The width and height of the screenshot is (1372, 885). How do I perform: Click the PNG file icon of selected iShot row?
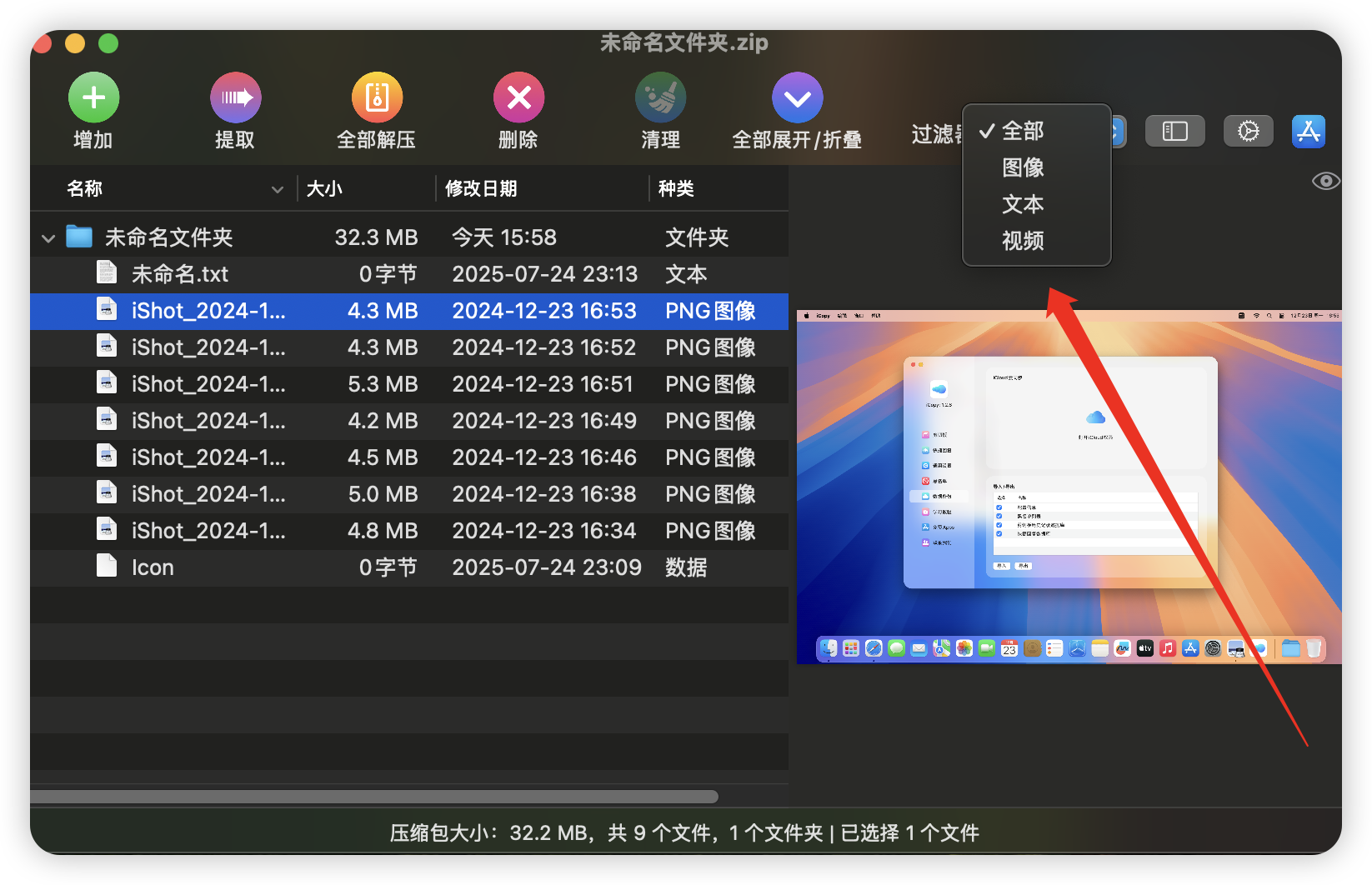click(x=107, y=311)
